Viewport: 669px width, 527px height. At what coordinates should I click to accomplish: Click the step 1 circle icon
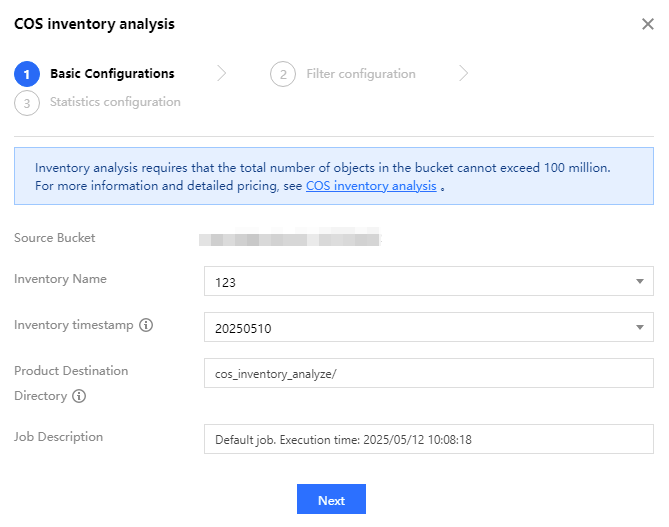click(26, 74)
